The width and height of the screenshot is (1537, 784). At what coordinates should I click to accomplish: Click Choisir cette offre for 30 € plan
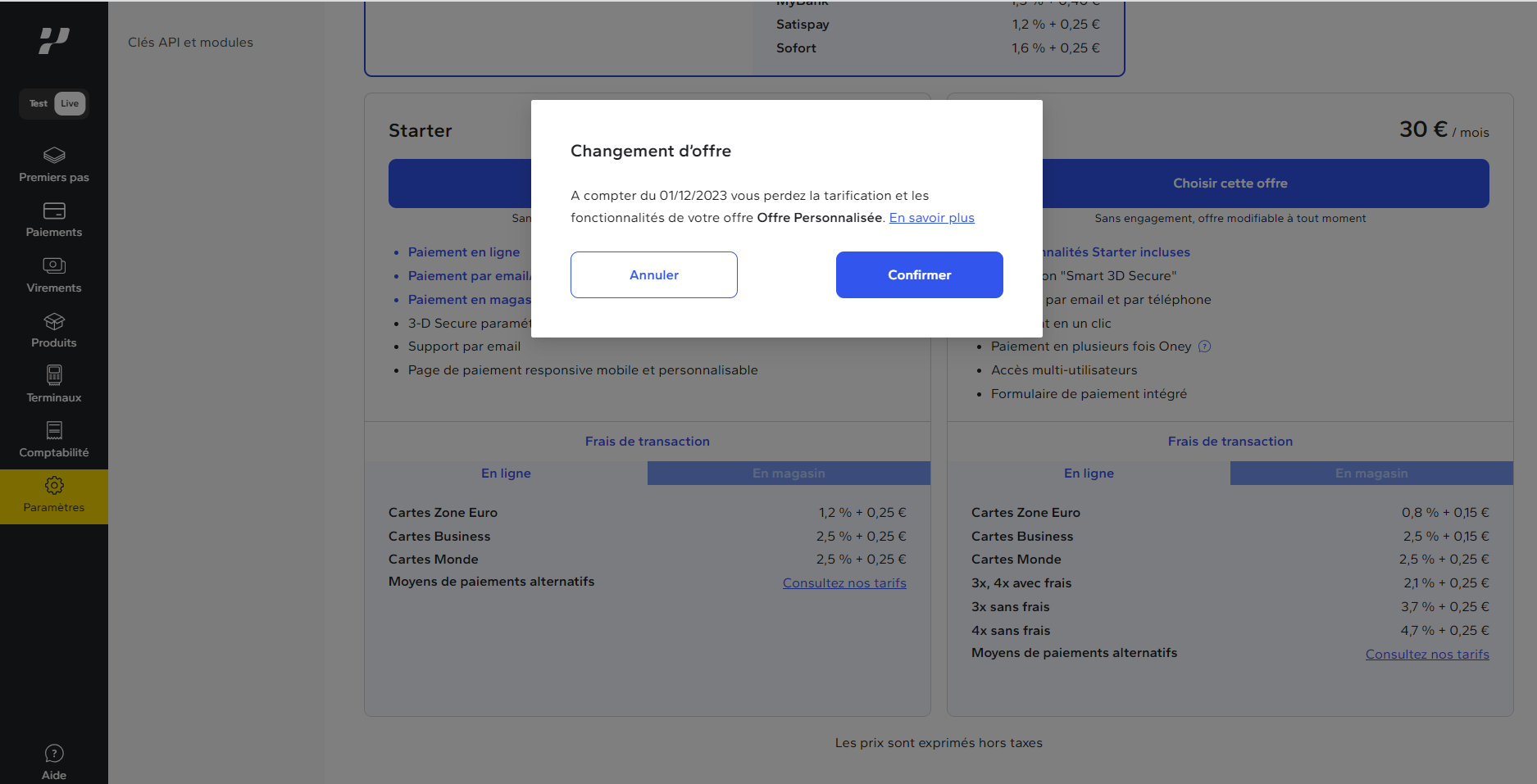tap(1230, 184)
